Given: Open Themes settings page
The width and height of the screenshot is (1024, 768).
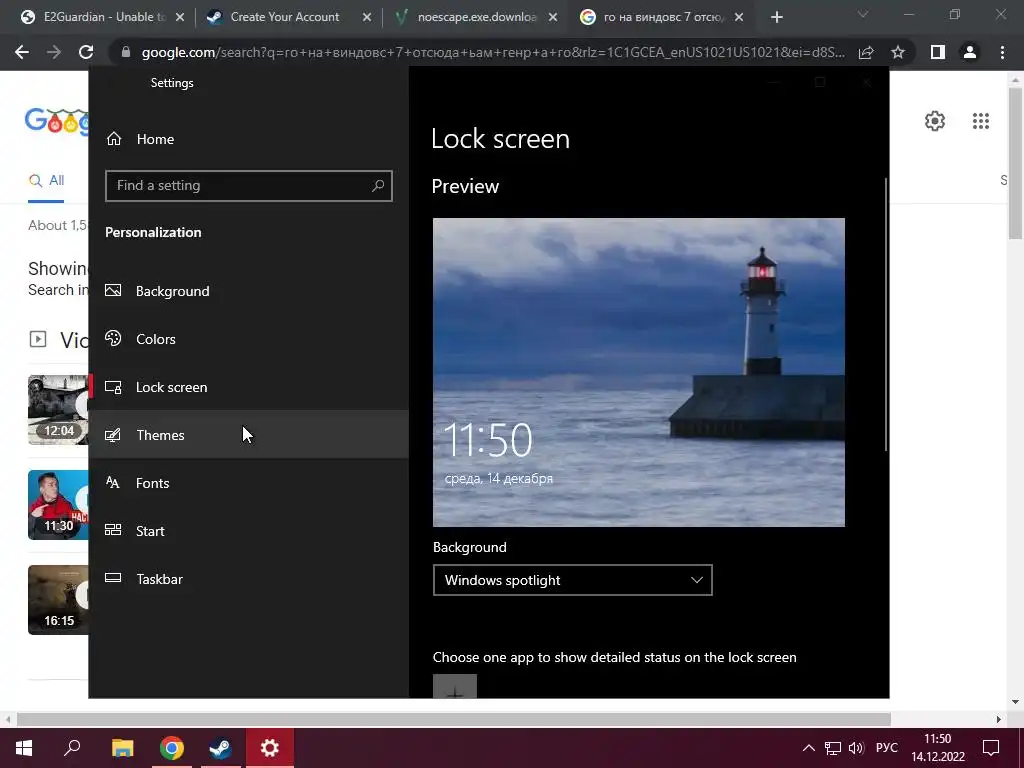Looking at the screenshot, I should 248,435.
